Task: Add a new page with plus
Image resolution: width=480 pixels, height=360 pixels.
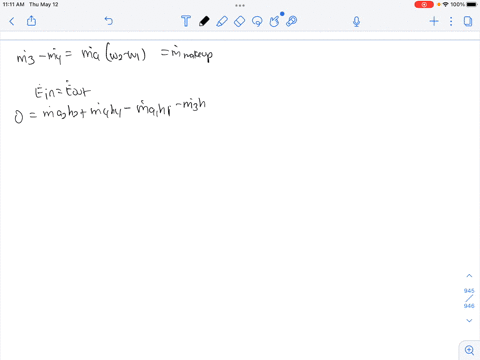Action: coord(434,21)
